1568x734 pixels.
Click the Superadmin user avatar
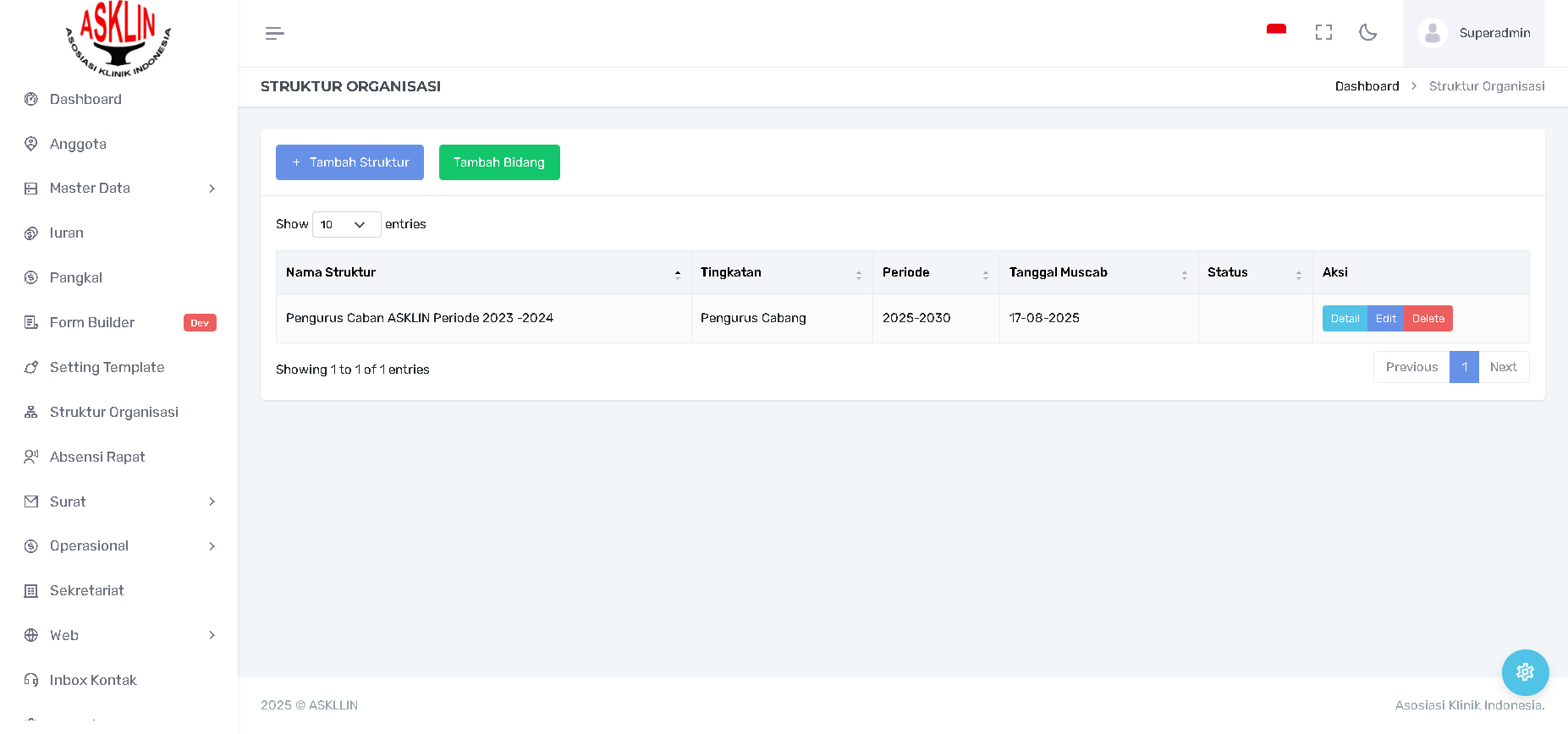coord(1432,33)
